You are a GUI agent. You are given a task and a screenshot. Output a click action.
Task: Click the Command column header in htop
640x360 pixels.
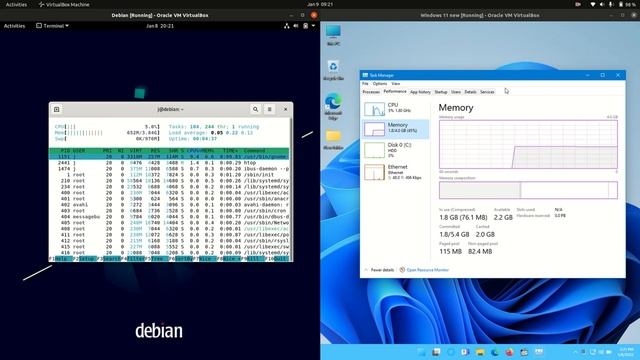255,151
